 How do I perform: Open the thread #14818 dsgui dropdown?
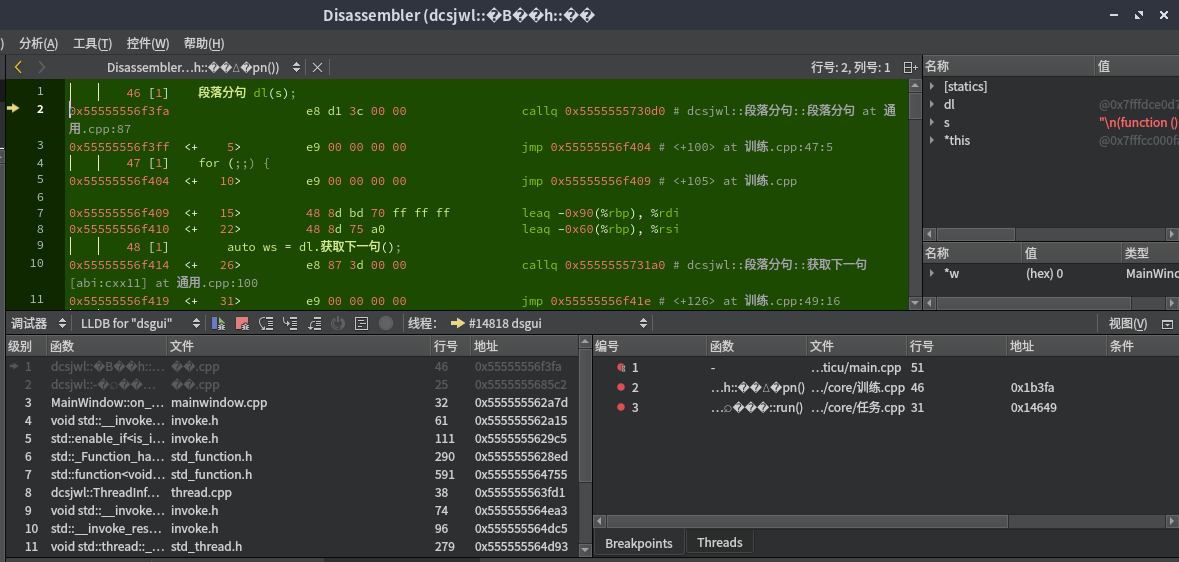549,323
